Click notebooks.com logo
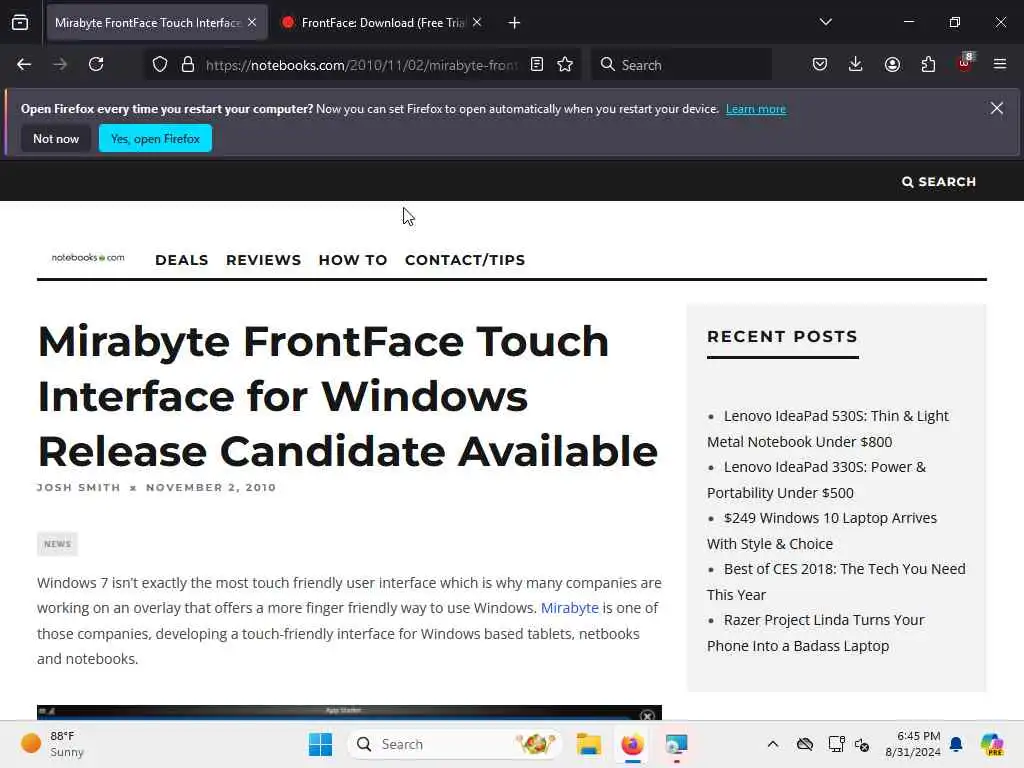 pyautogui.click(x=88, y=257)
